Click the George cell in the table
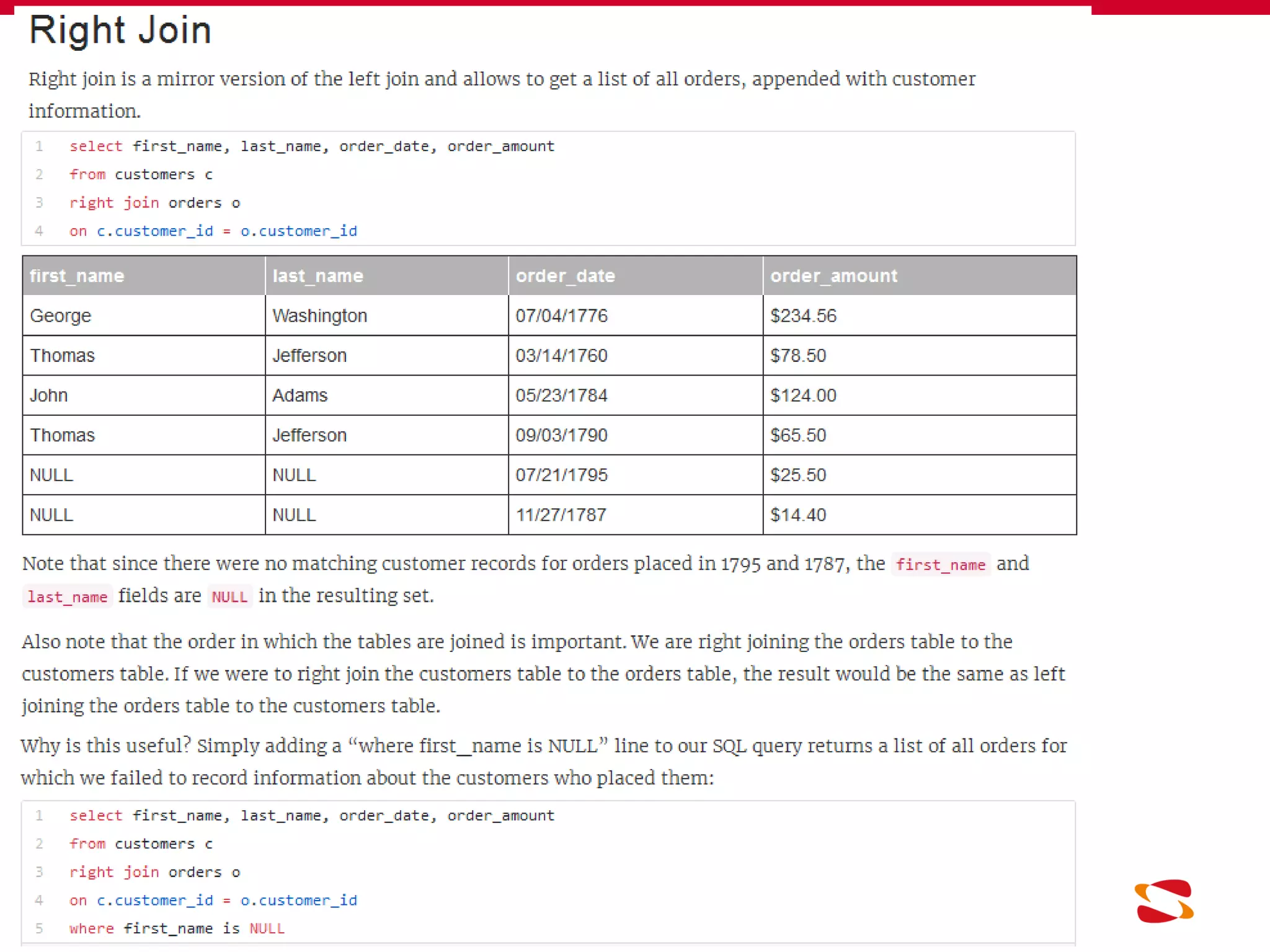 tap(144, 315)
